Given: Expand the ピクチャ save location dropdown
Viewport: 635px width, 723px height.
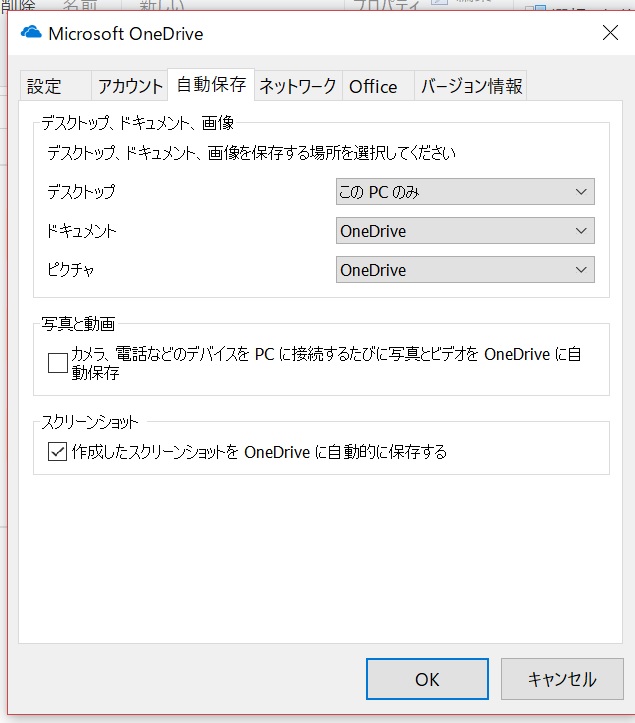Looking at the screenshot, I should [465, 270].
